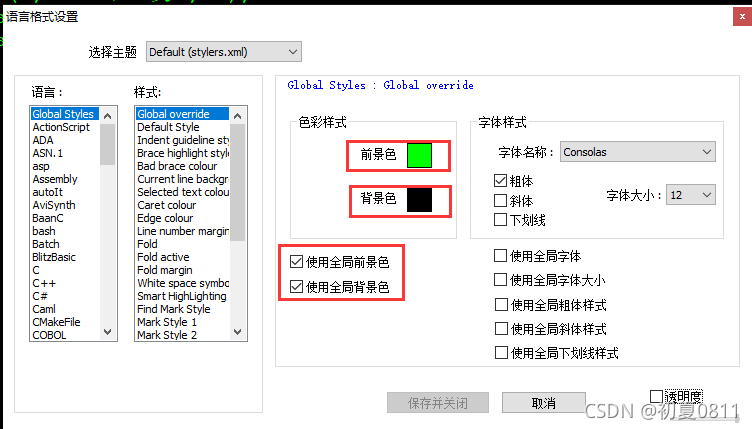The width and height of the screenshot is (752, 429).
Task: Select Smart HighLighting style
Action: pos(182,296)
